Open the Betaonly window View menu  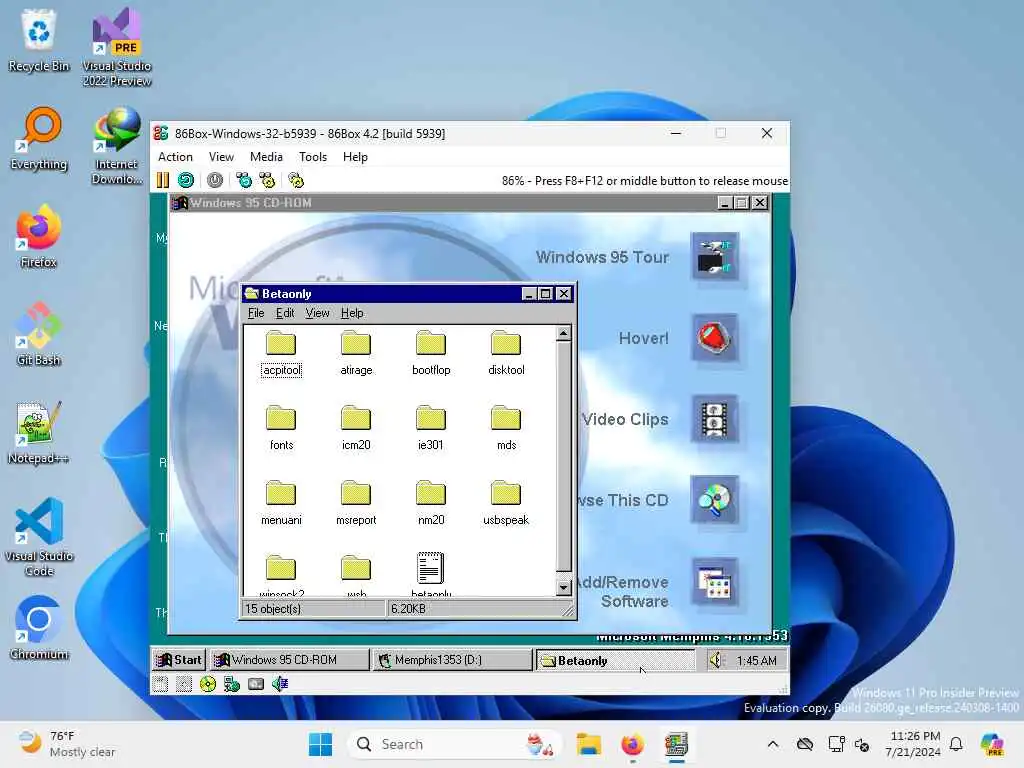(317, 313)
